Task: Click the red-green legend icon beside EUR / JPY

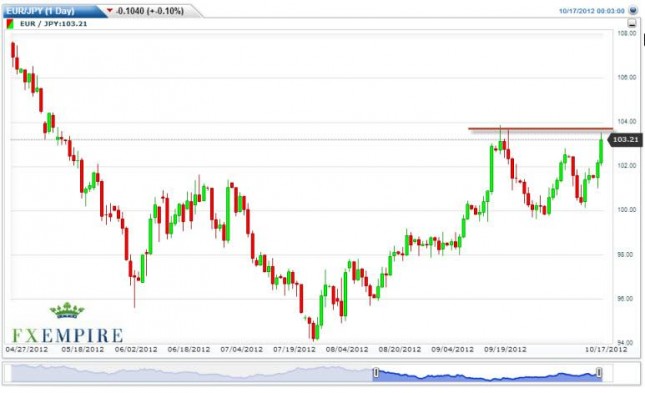Action: click(10, 24)
